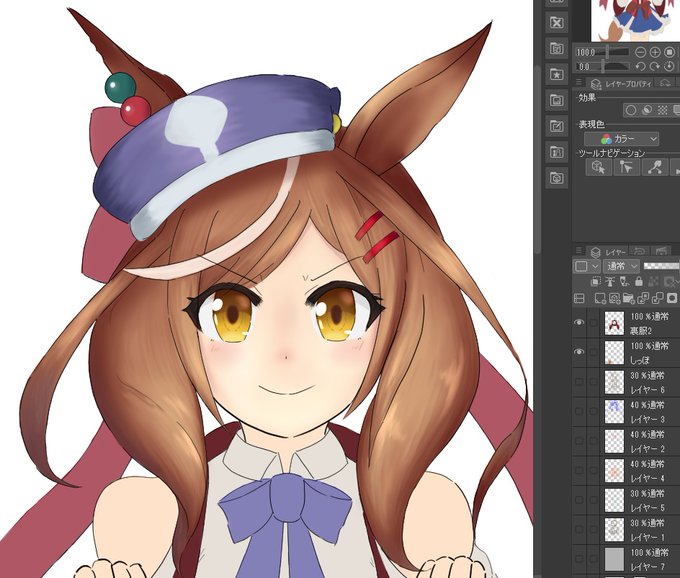Apply border effect circle icon

(631, 110)
